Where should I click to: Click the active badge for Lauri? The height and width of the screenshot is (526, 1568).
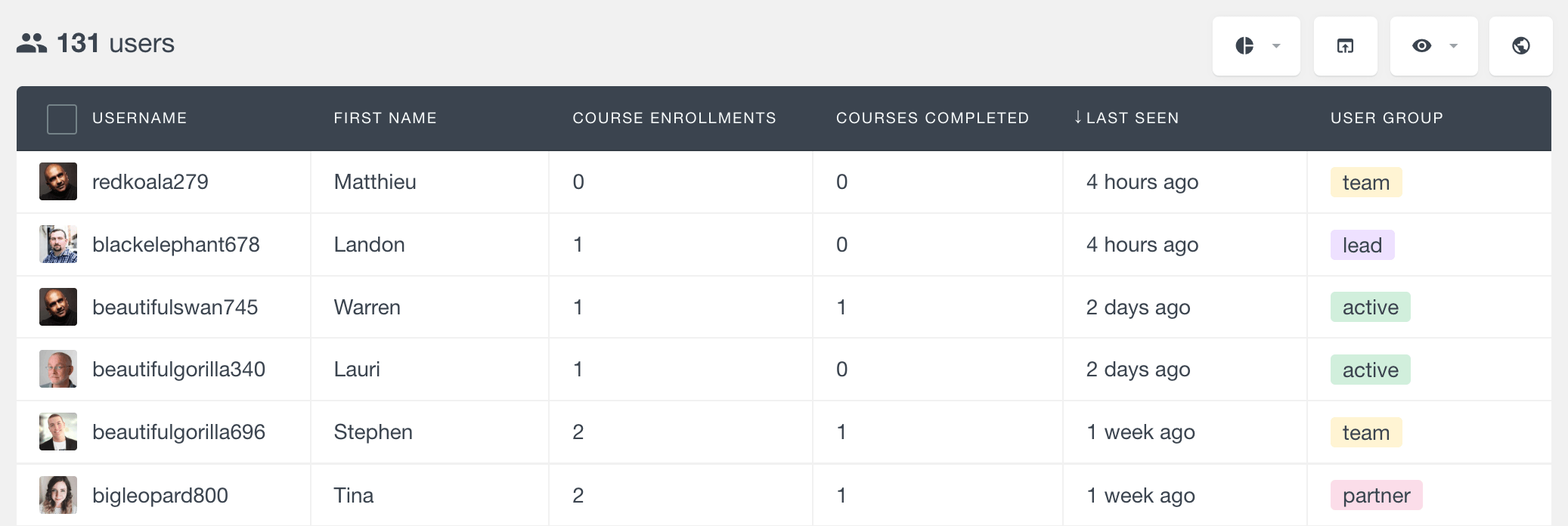coord(1370,370)
